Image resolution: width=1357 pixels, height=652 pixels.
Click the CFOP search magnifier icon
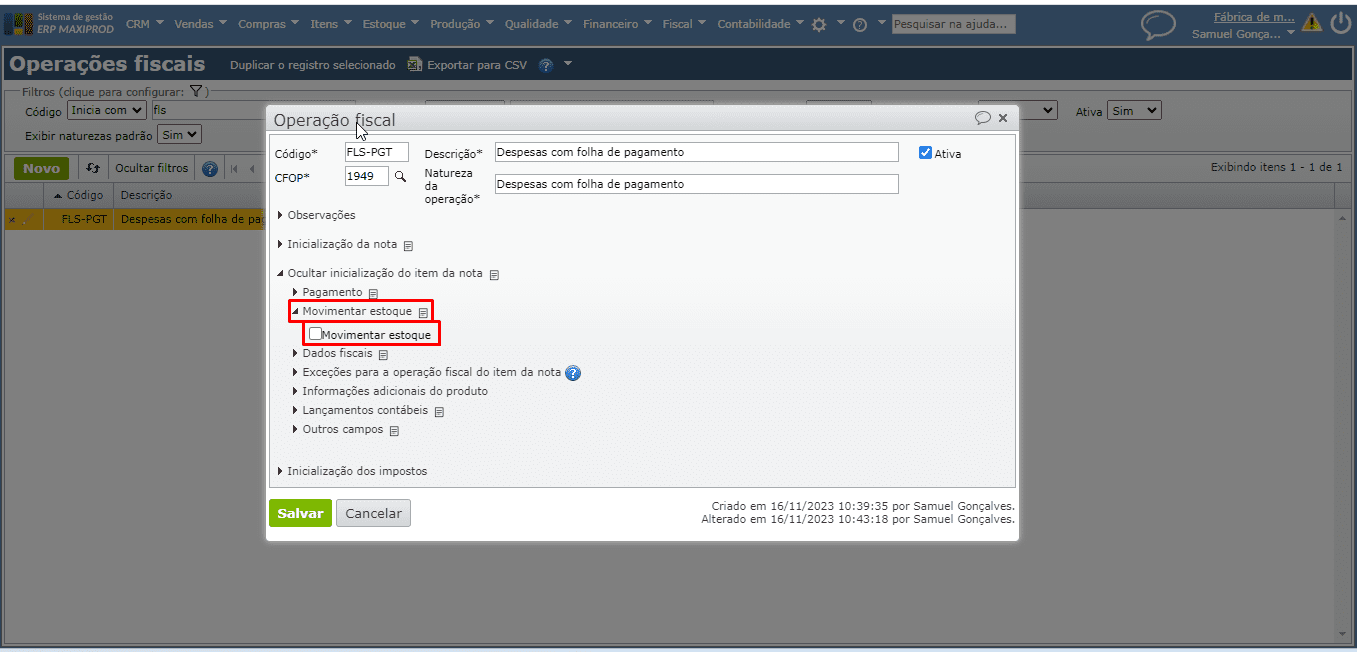(400, 176)
